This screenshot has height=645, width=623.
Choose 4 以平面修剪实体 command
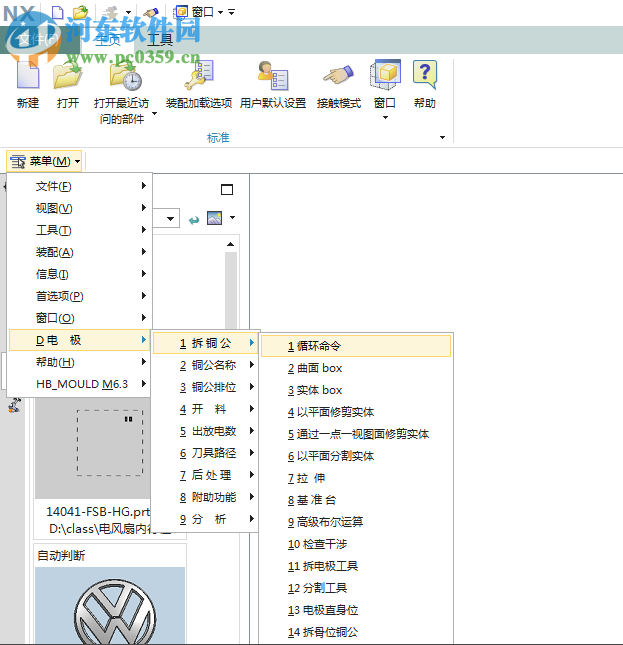point(356,412)
